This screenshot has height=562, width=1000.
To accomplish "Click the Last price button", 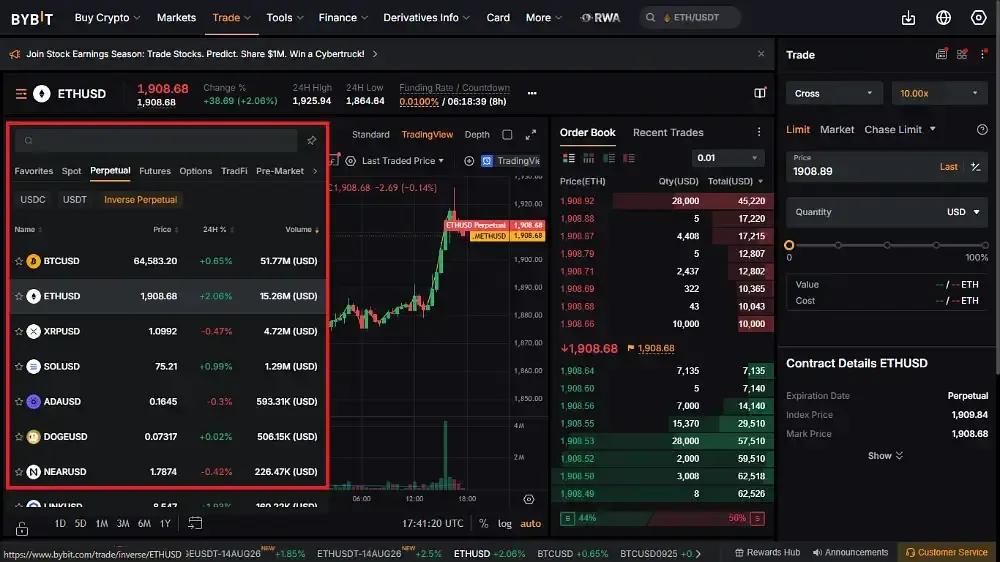I will (x=948, y=166).
